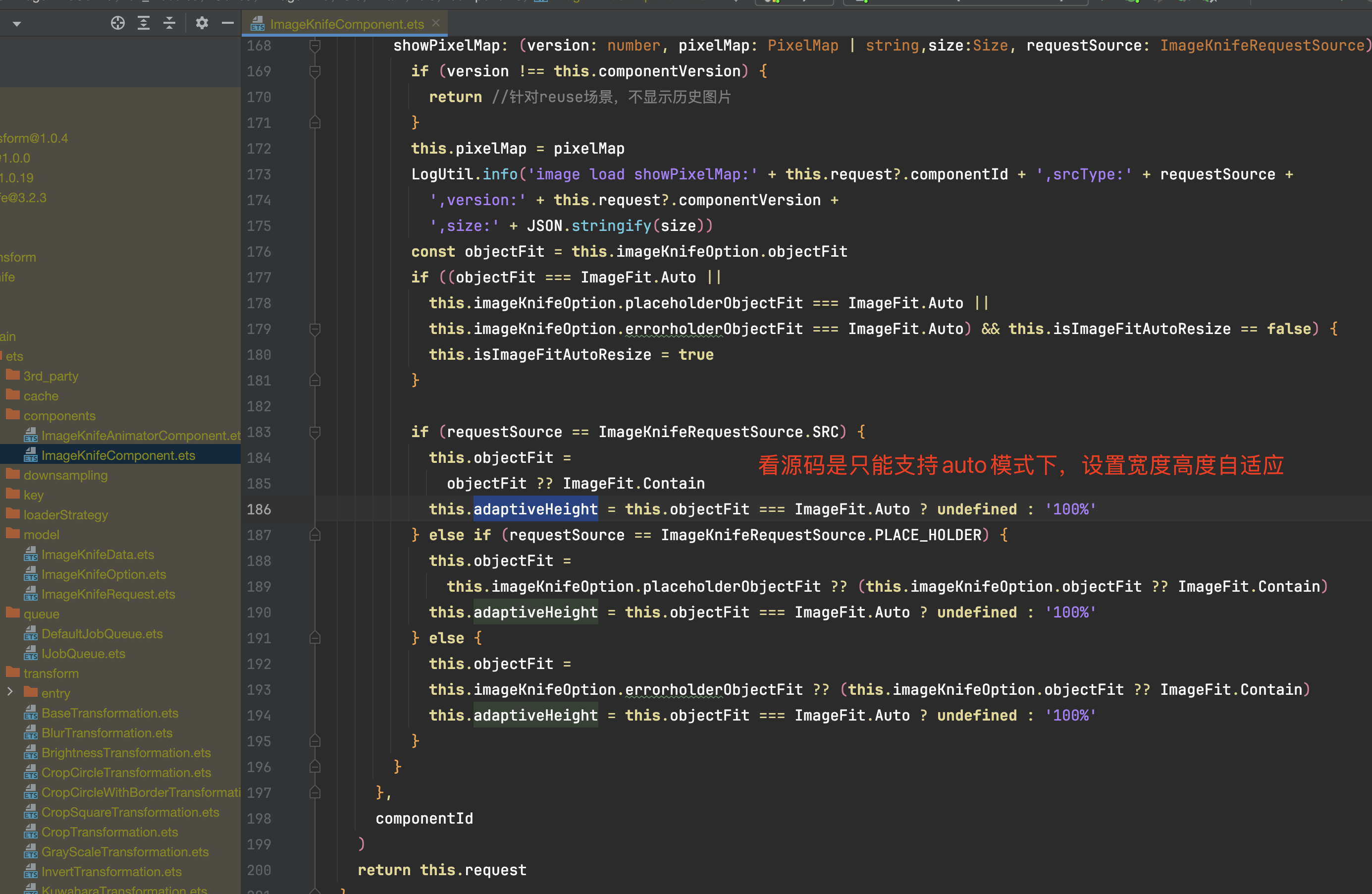This screenshot has width=1372, height=894.
Task: Select the components folder
Action: click(x=51, y=415)
